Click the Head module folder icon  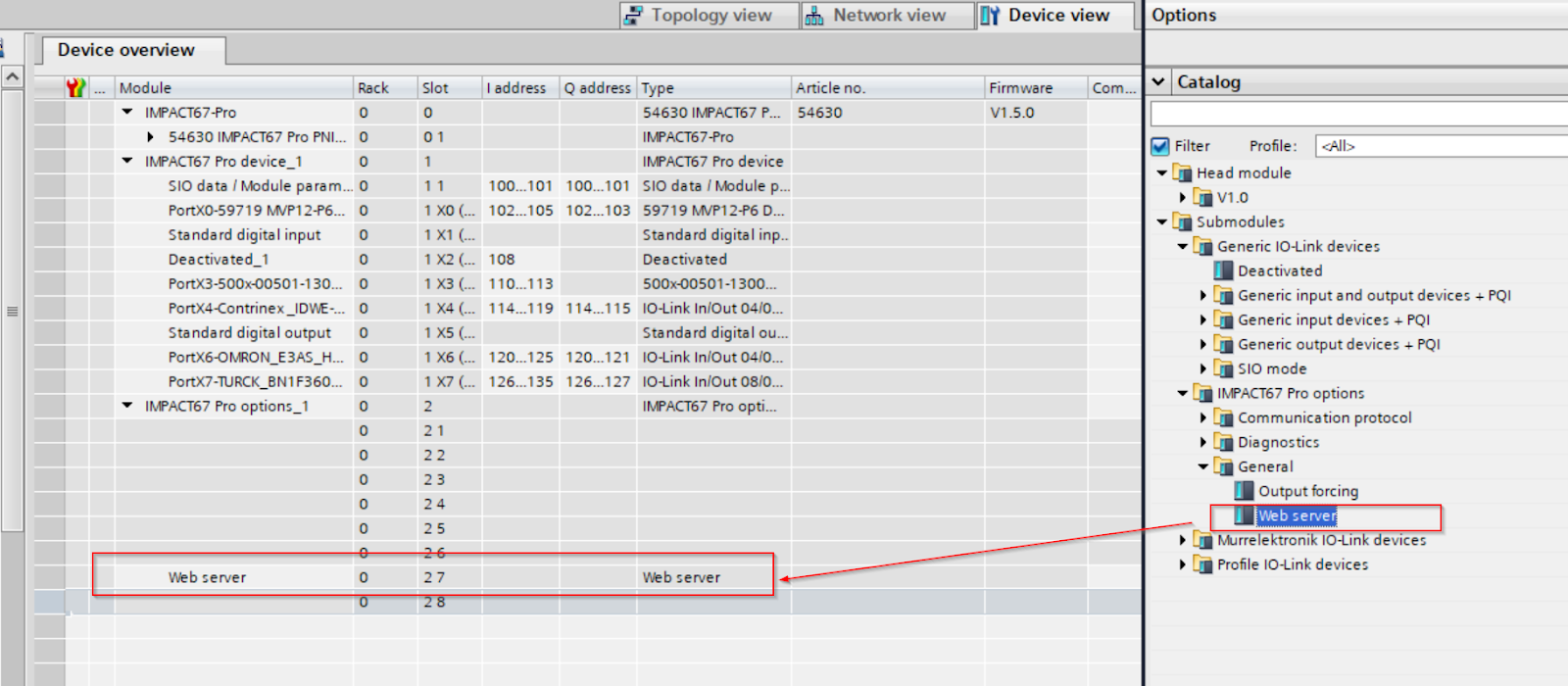point(1182,173)
